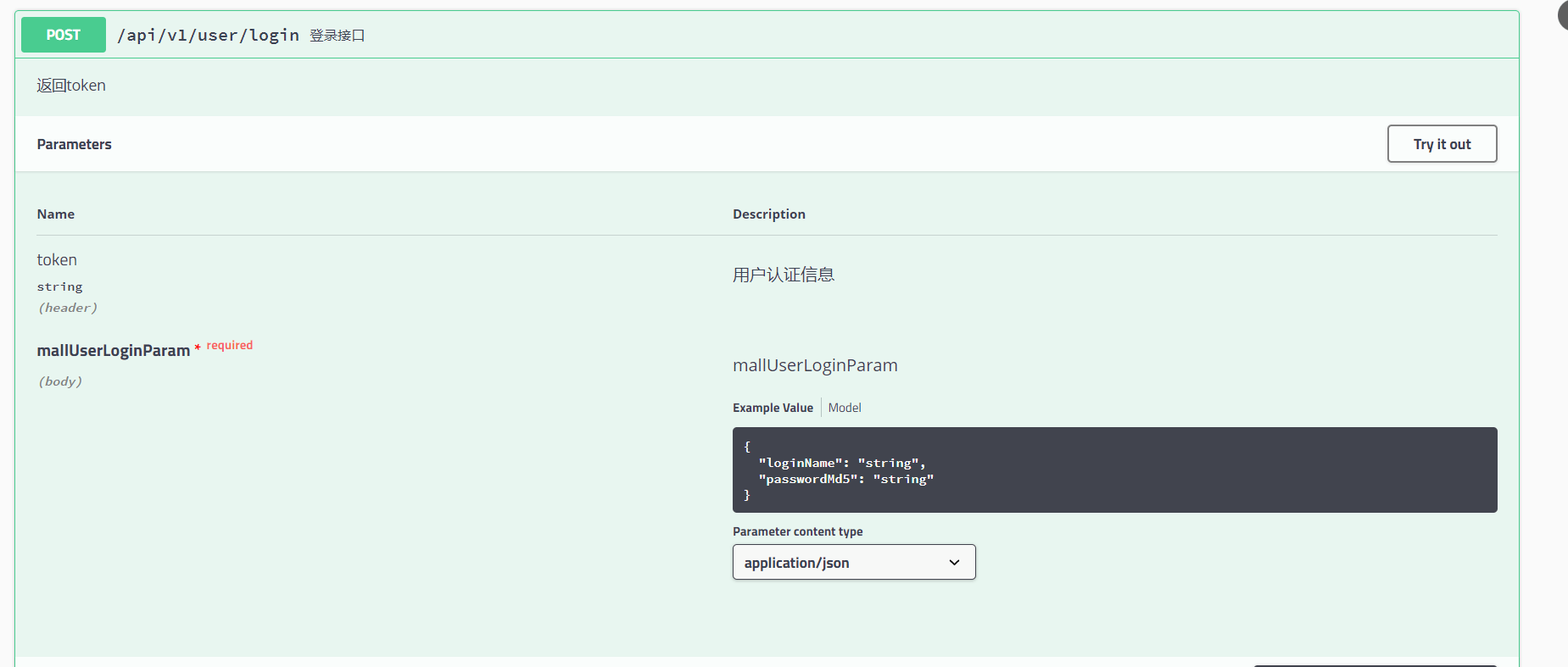This screenshot has width=1568, height=667.
Task: Click the example JSON code block
Action: 1114,470
